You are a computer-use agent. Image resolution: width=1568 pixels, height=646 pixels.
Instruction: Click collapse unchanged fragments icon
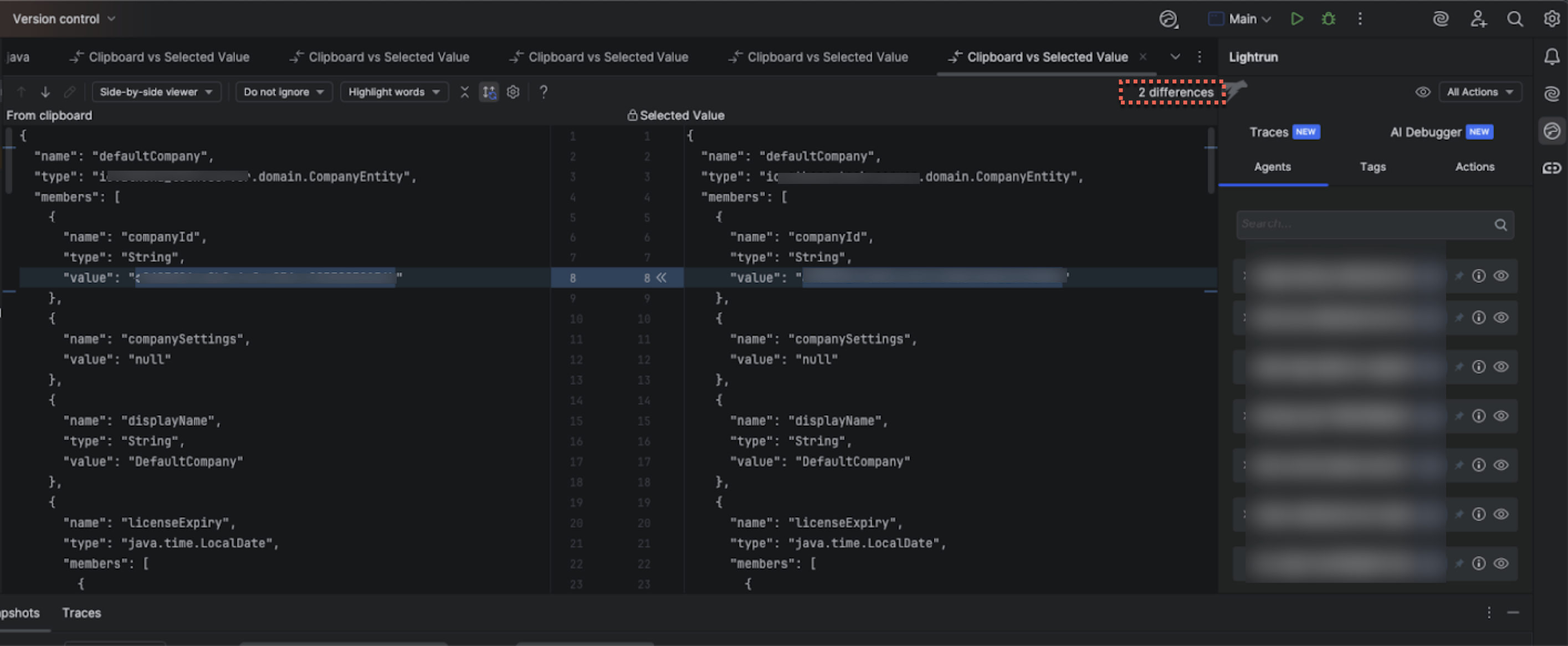click(464, 92)
